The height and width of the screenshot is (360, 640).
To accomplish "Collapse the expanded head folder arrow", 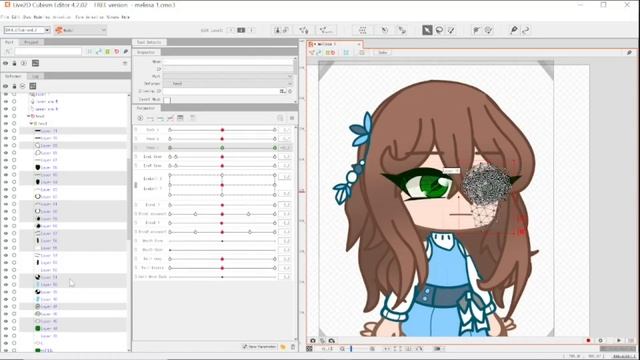I will point(31,123).
